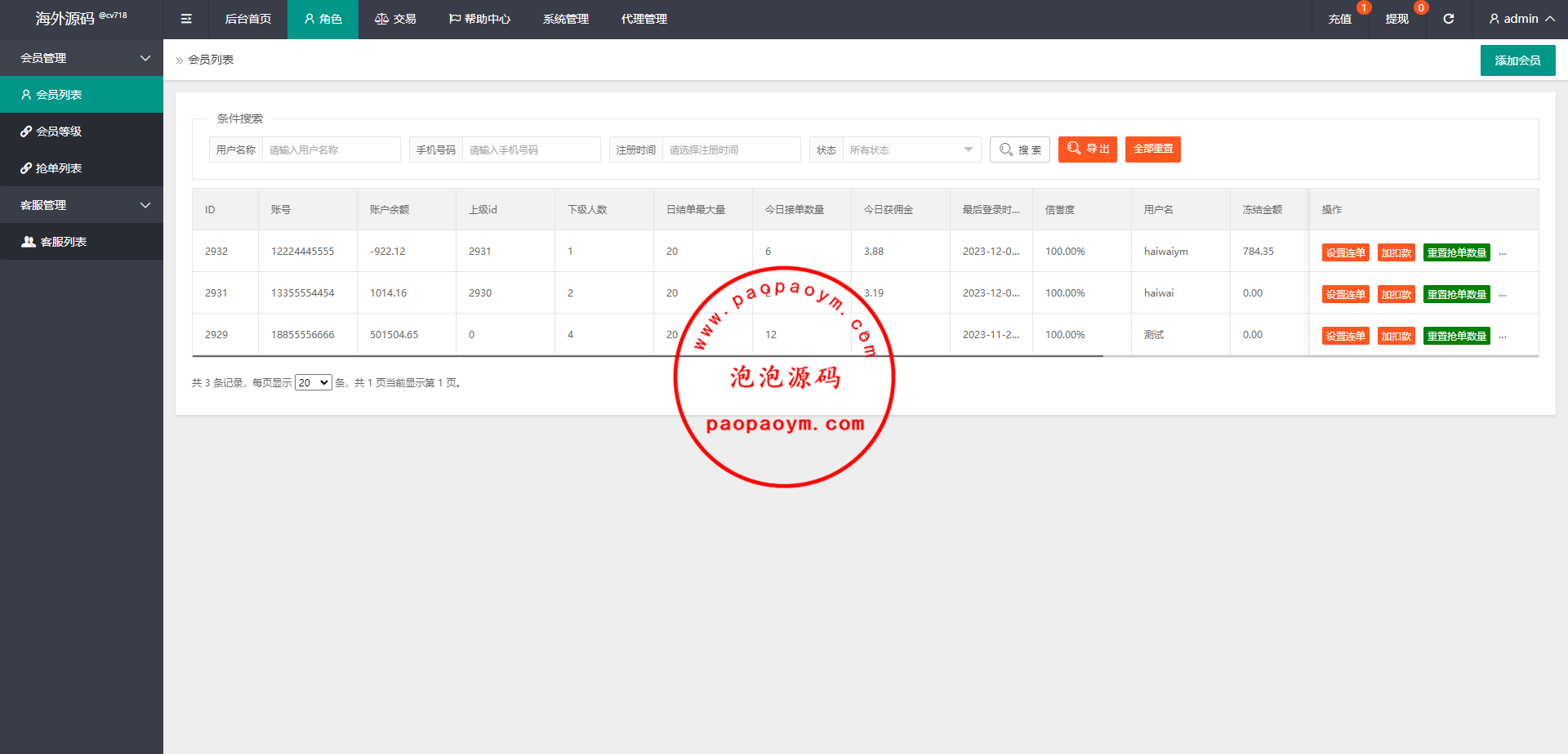Screen dimensions: 1568x754
Task: Open 会员等级 in sidebar
Action: [82, 132]
